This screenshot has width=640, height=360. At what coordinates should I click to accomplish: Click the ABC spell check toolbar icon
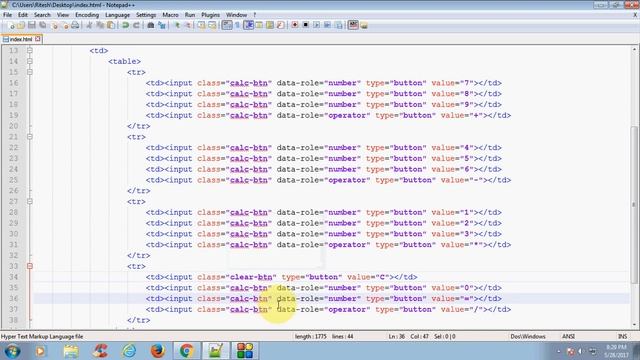353,25
